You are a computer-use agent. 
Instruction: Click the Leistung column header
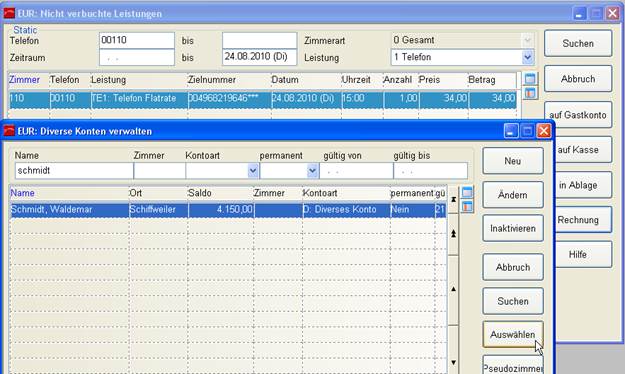pos(139,80)
